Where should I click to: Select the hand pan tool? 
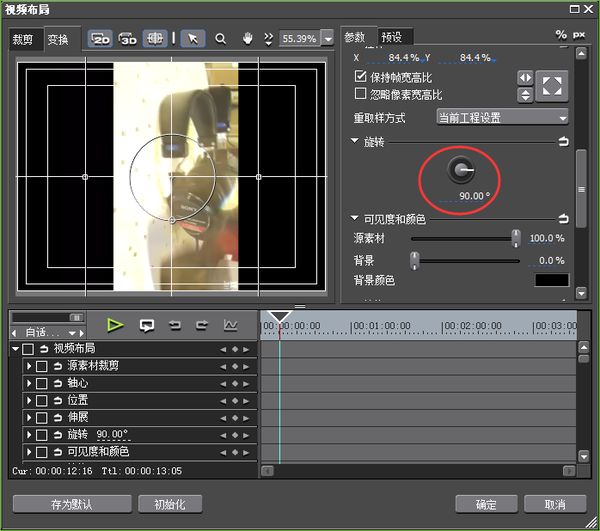248,38
